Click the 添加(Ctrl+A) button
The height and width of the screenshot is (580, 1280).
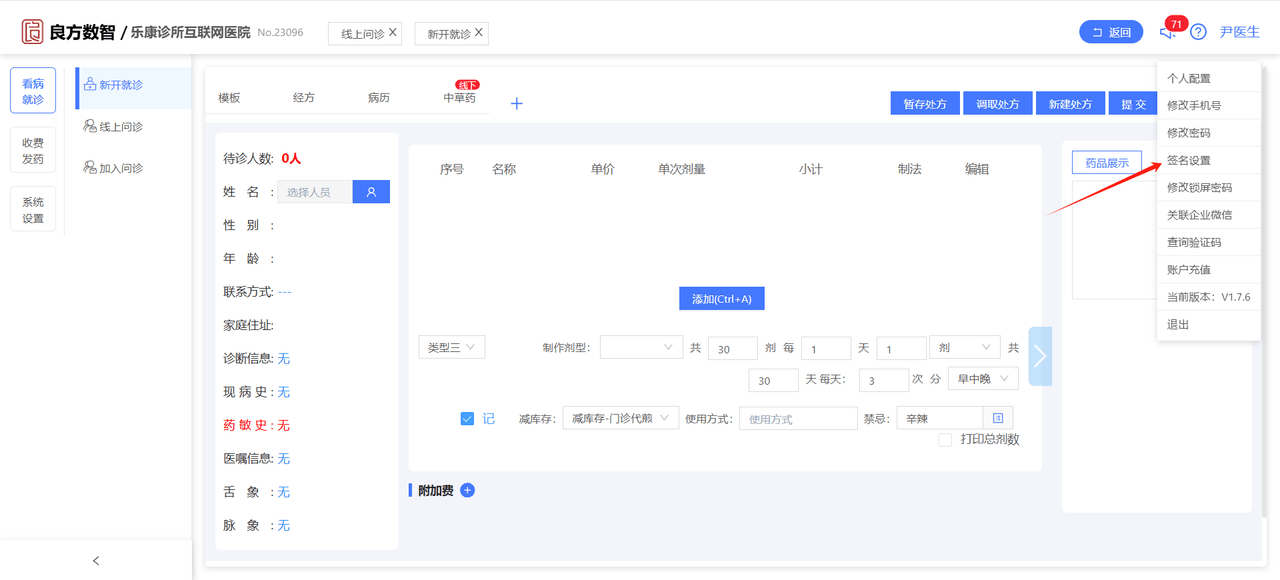coord(722,299)
